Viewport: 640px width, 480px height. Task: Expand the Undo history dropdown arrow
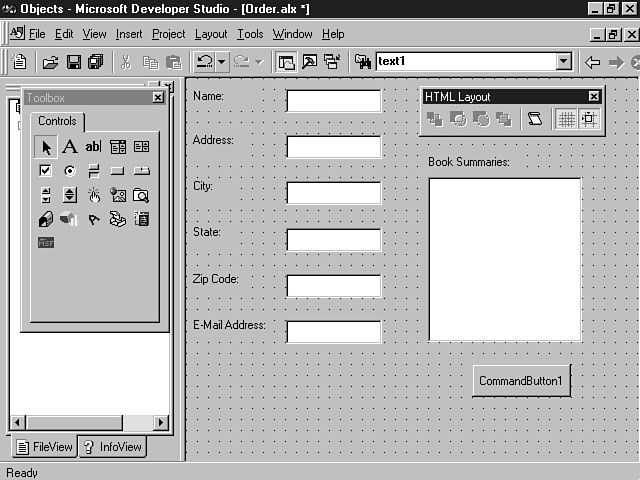222,62
